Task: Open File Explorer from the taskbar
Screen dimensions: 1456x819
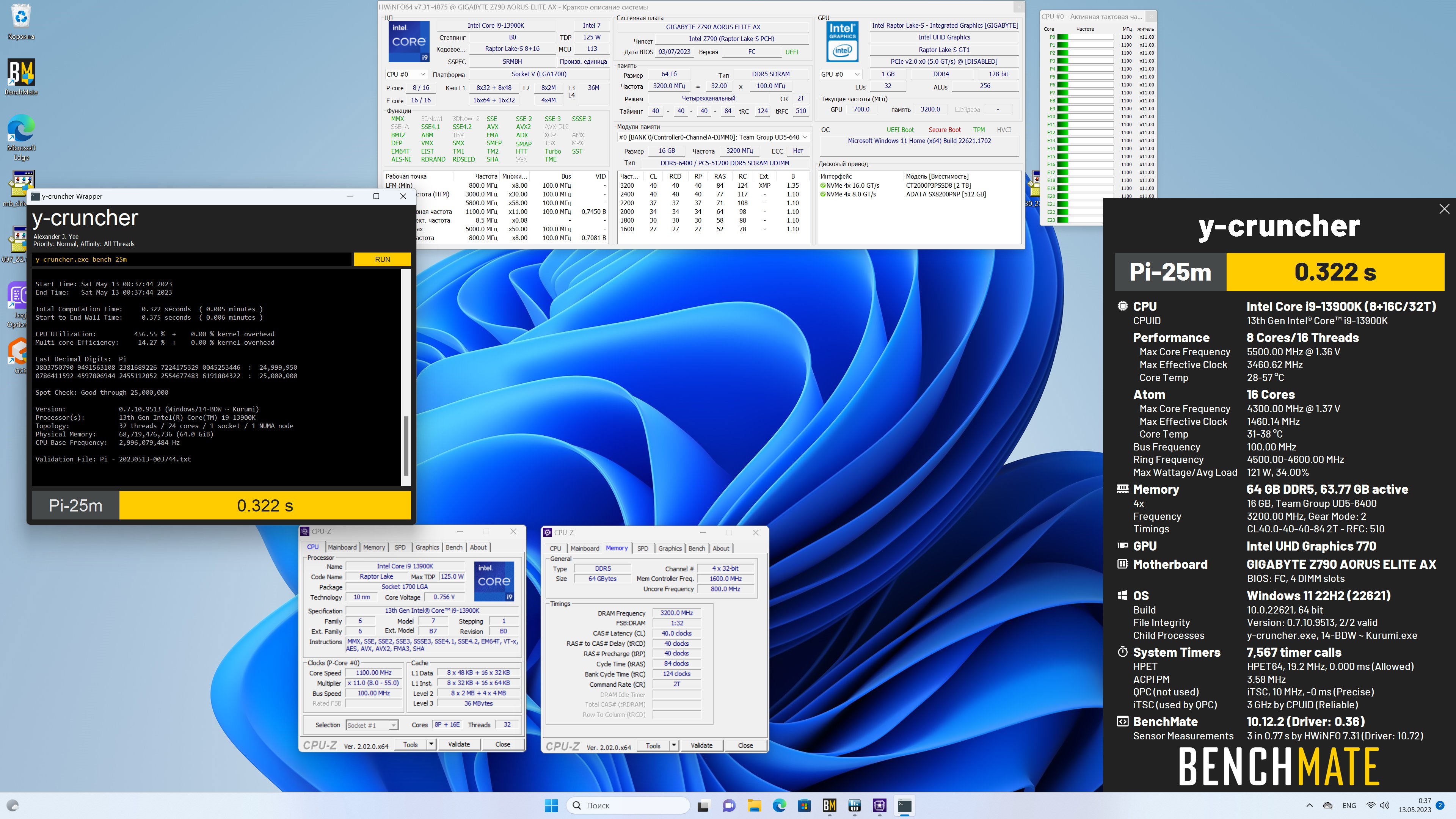Action: tap(754, 805)
